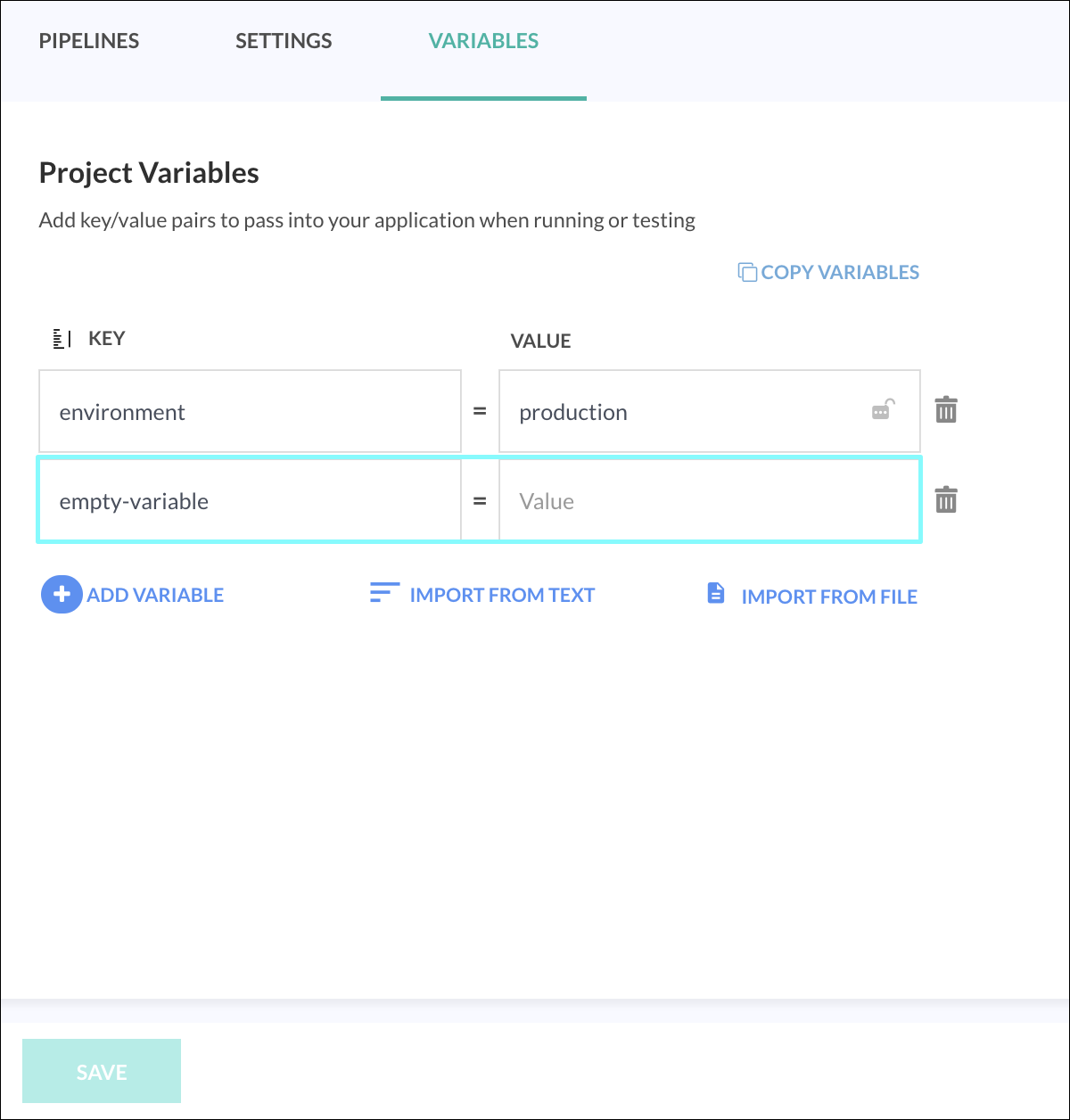Click the copy variables clipboard icon

click(x=747, y=272)
